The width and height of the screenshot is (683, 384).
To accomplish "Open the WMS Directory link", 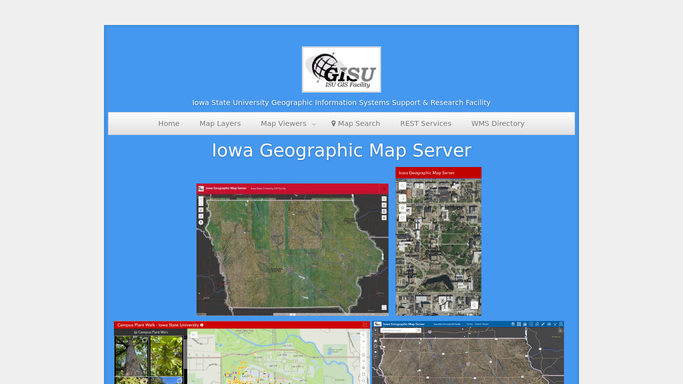I will [x=497, y=124].
